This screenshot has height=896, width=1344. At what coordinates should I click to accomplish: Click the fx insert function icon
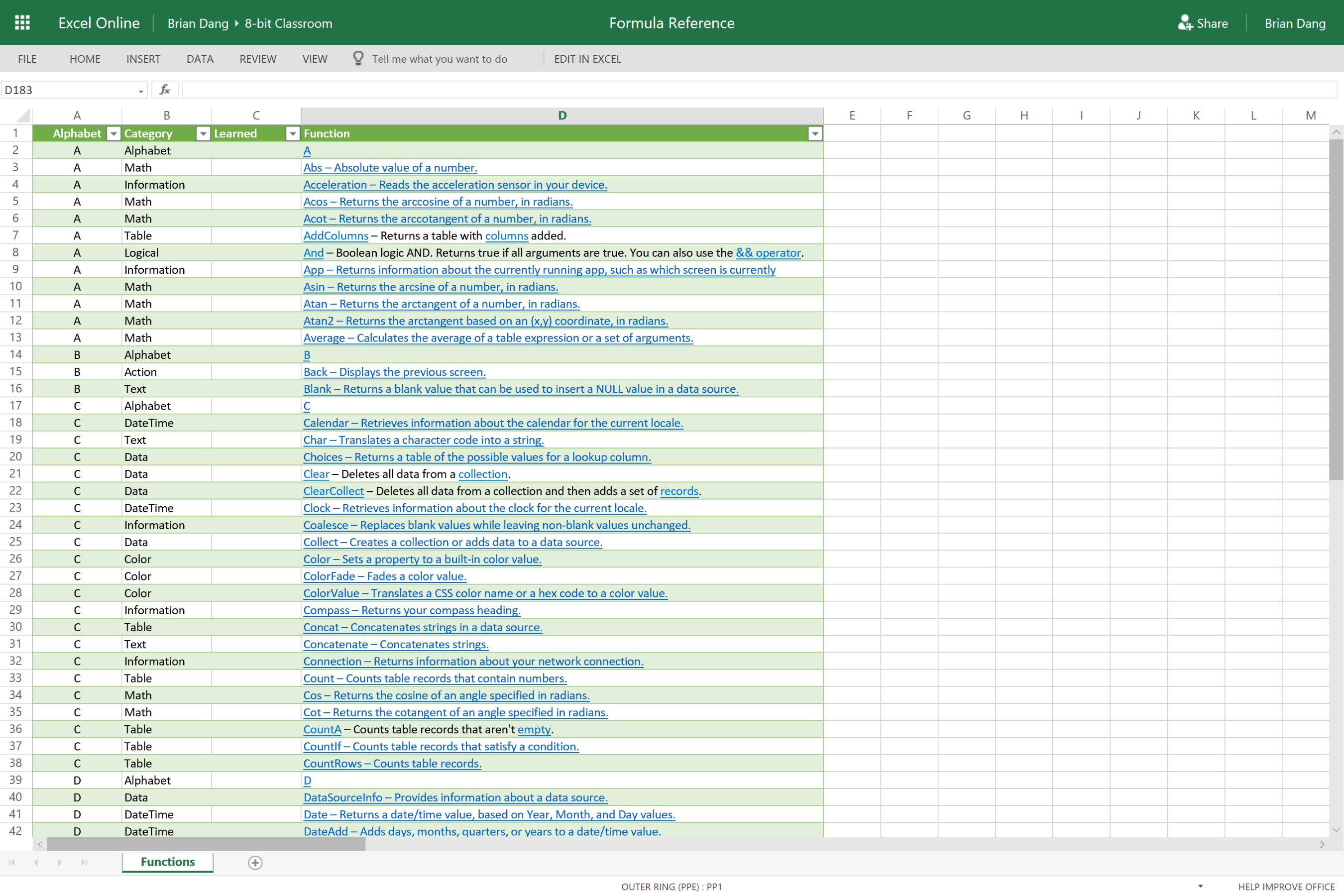click(x=165, y=90)
